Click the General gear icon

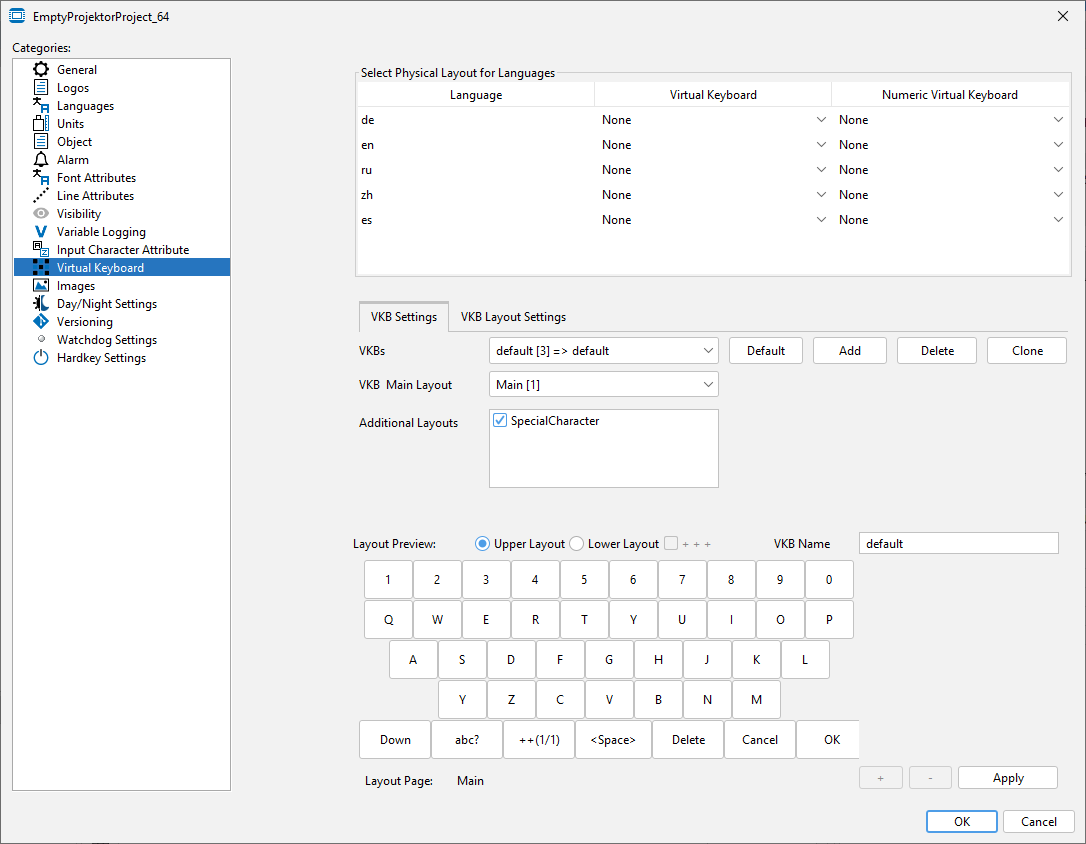41,70
